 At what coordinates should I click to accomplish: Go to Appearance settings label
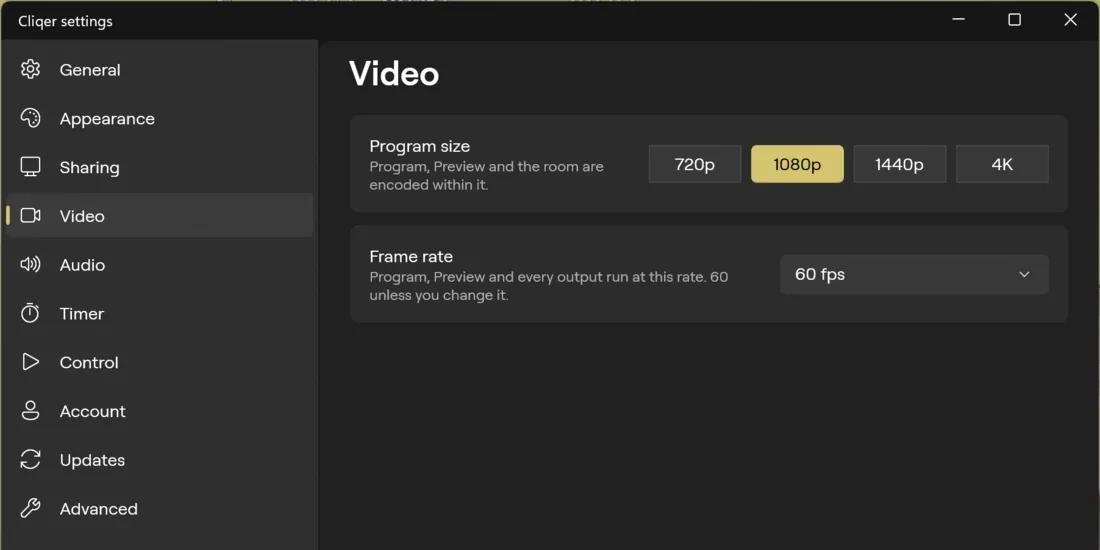[107, 119]
